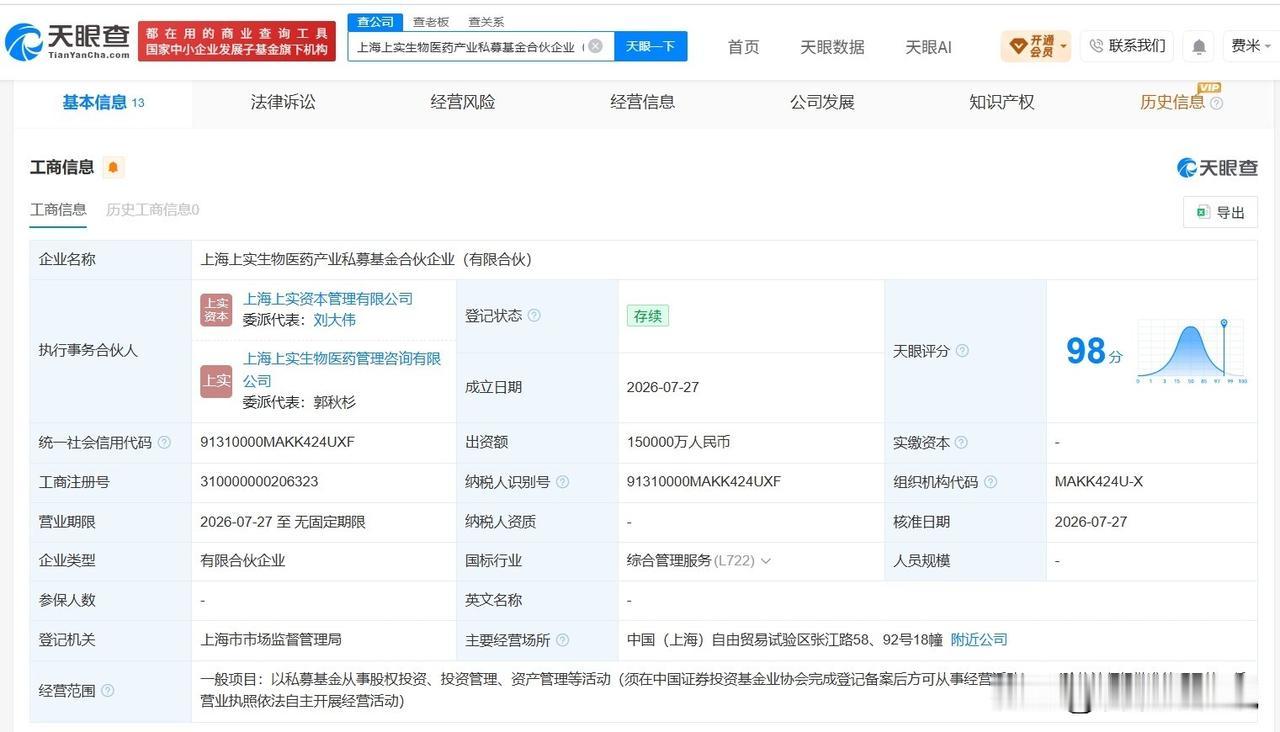
Task: Open representative 刘大伟 link
Action: click(x=335, y=320)
